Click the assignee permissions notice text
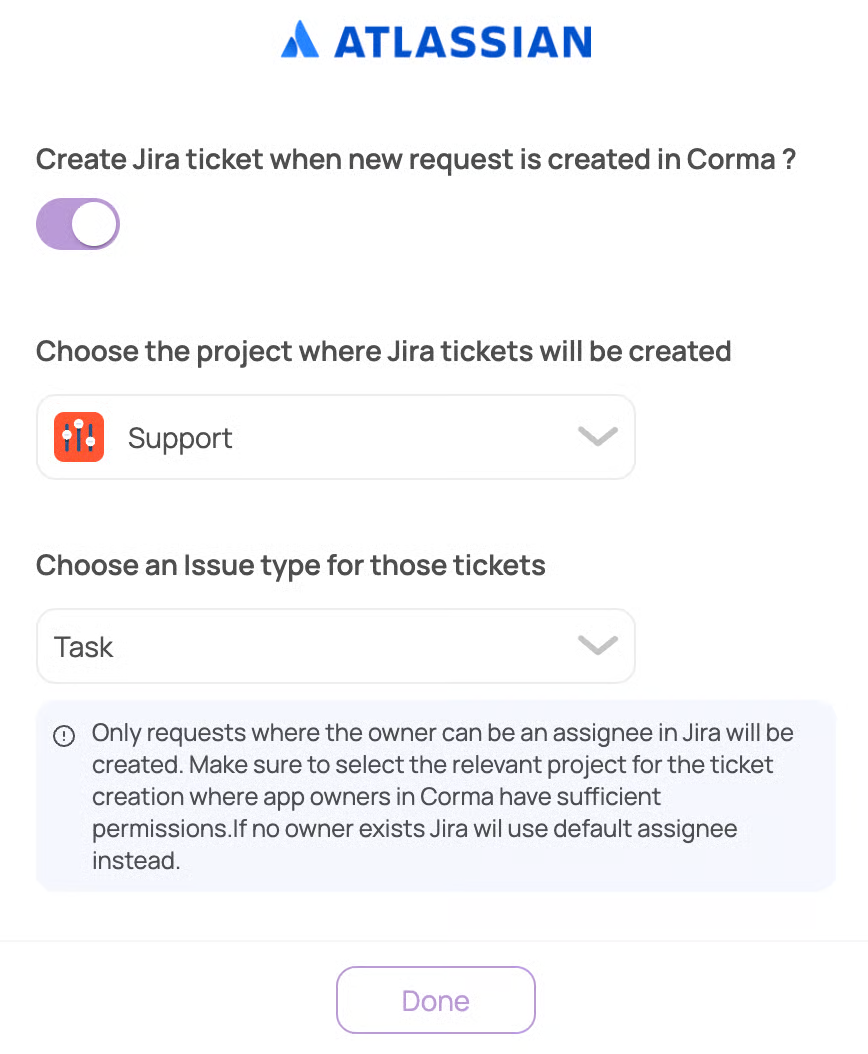This screenshot has width=868, height=1054. [440, 782]
